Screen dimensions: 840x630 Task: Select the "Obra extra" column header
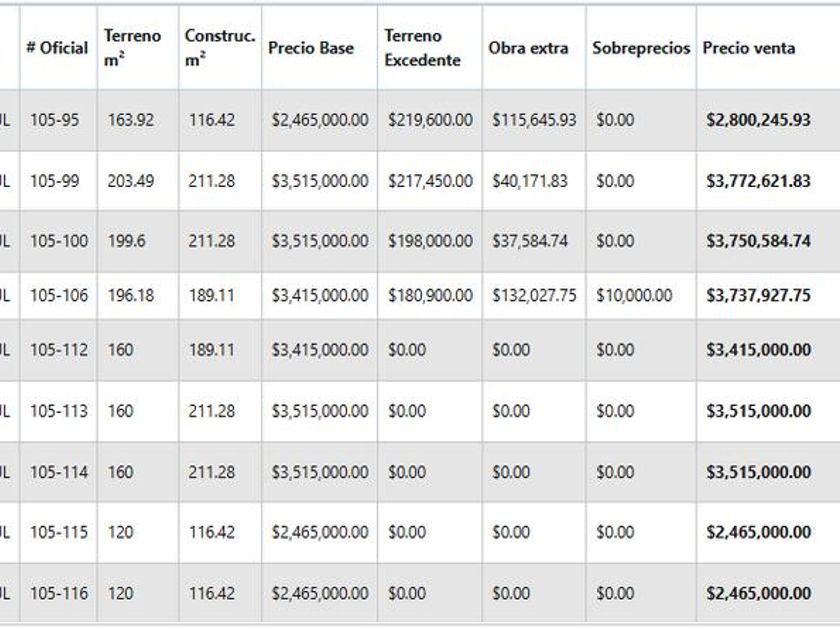pyautogui.click(x=528, y=47)
